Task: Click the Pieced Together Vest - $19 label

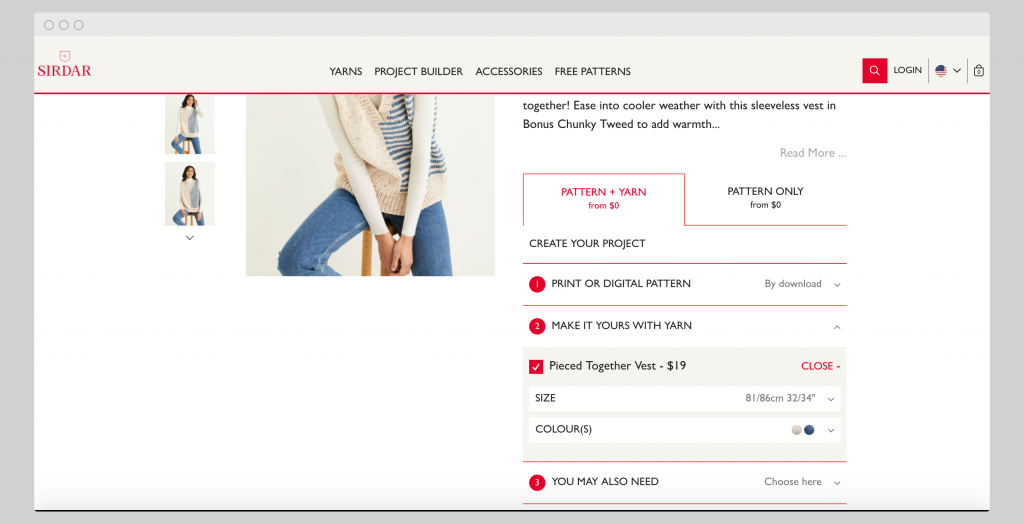Action: point(617,366)
